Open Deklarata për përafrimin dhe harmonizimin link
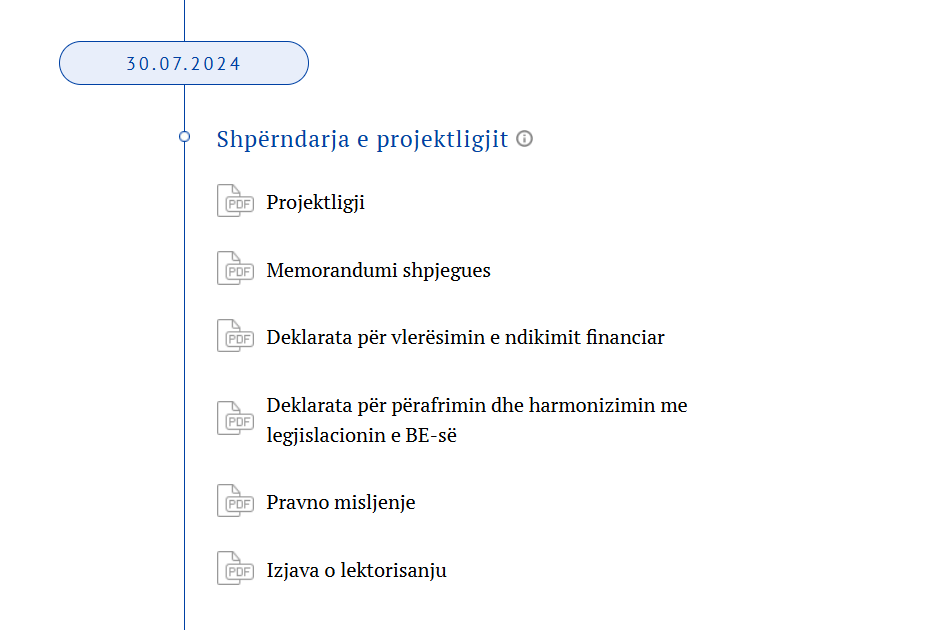Image resolution: width=930 pixels, height=630 pixels. 477,420
